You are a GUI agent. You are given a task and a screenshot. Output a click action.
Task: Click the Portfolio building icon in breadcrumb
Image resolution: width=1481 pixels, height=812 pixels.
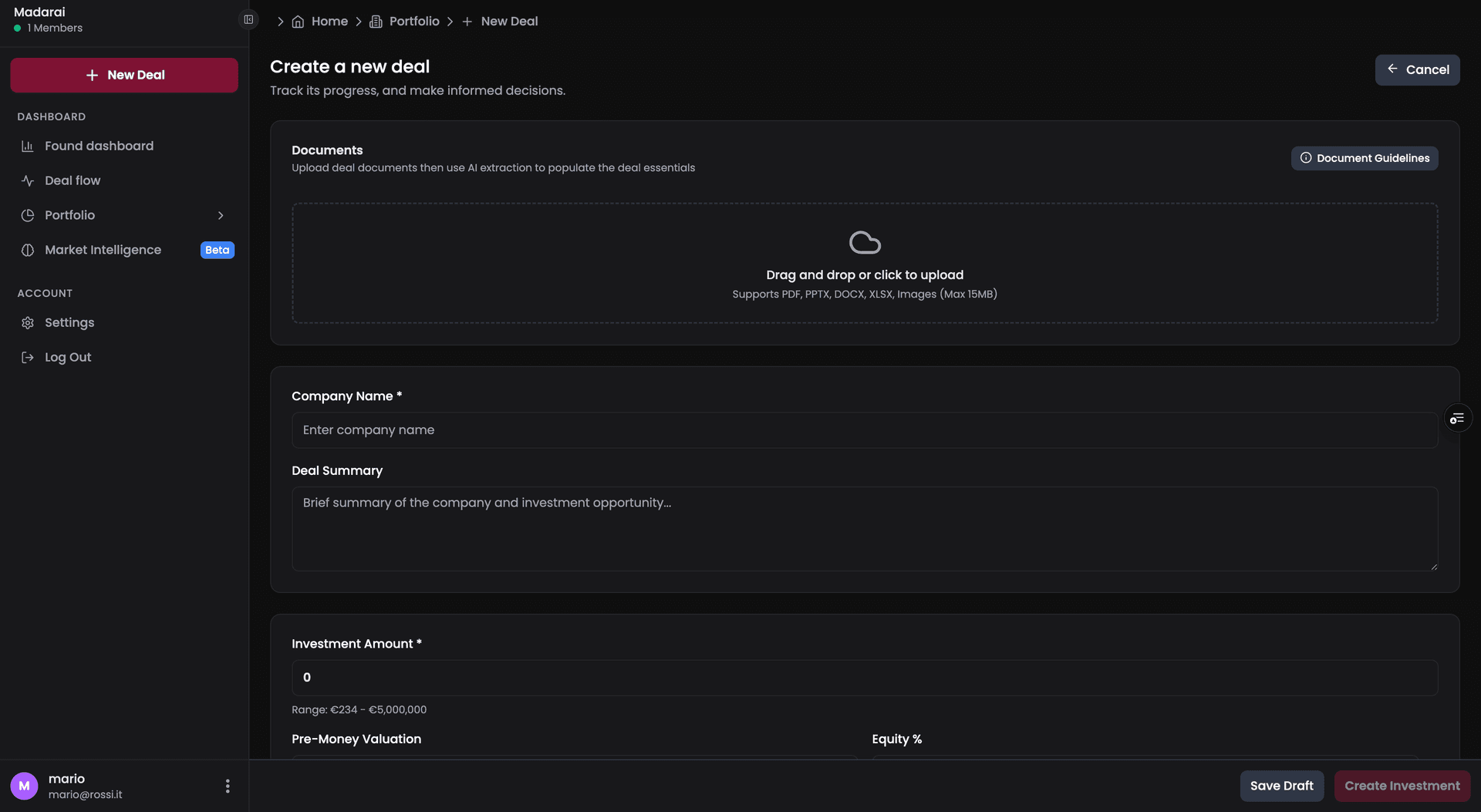coord(376,22)
